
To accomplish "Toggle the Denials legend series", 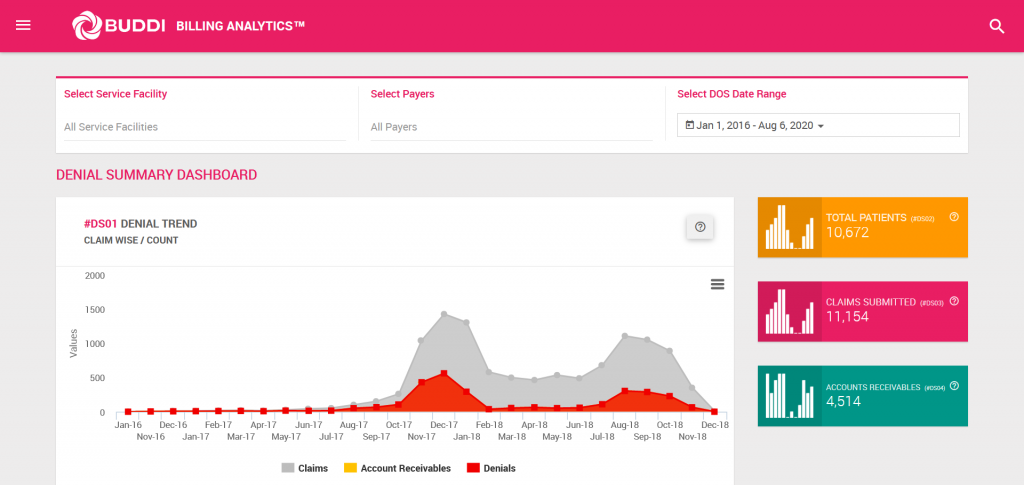I will 491,468.
